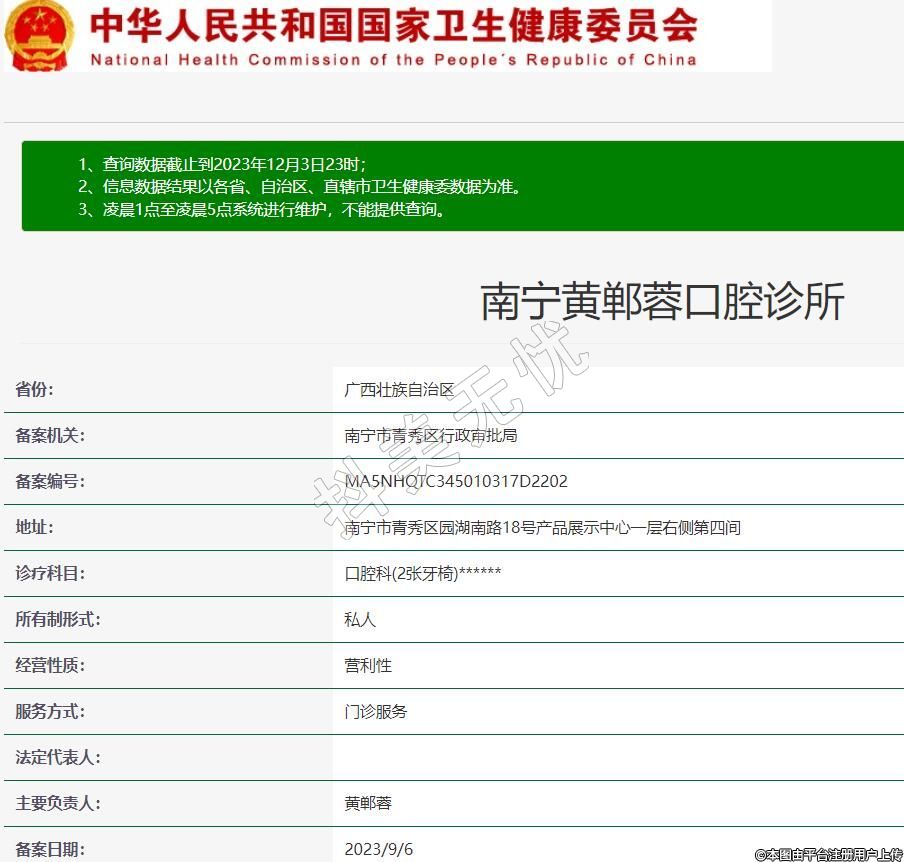Screen dimensions: 904x862
Task: Click the filing number starting with MA5NHQTC
Action: [456, 481]
